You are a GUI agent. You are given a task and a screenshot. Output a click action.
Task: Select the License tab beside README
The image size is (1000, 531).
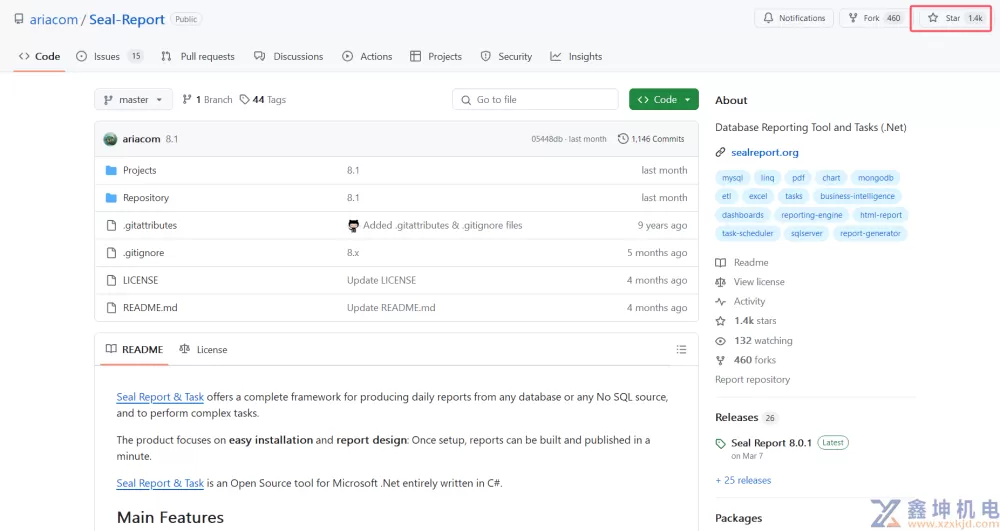click(x=203, y=350)
